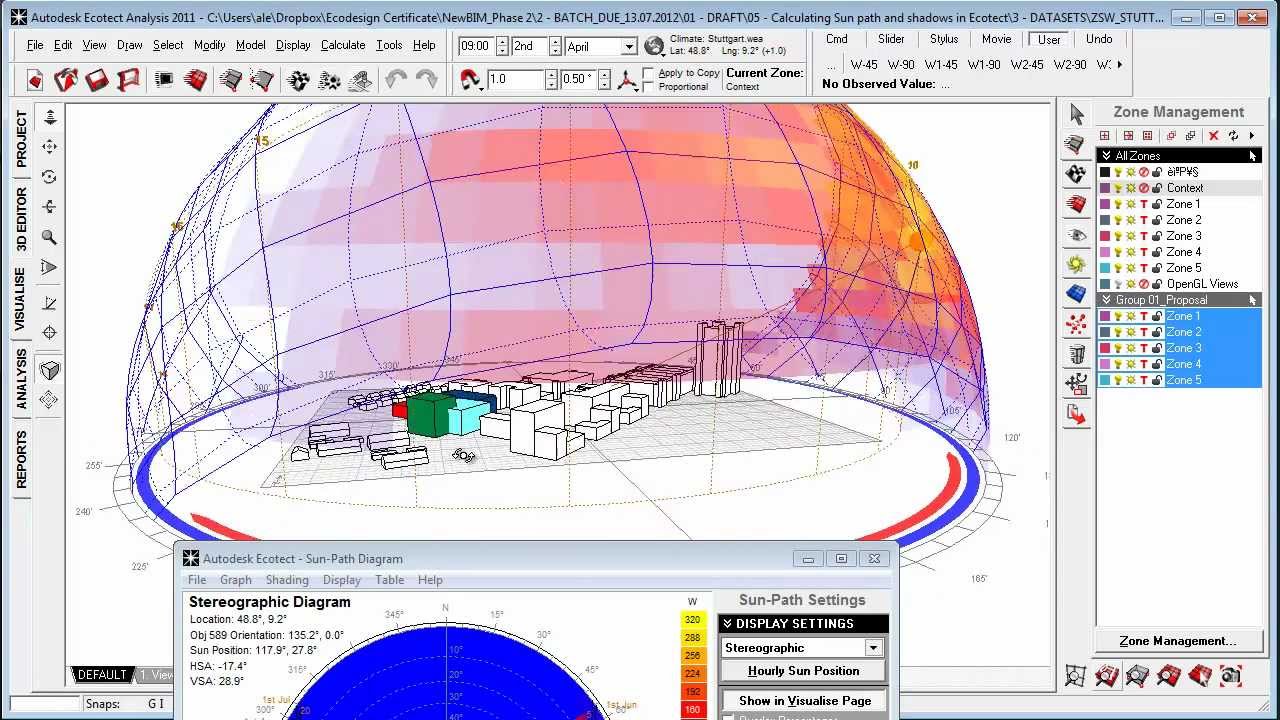Click the 09:00 time input field
Viewport: 1280px width, 720px height.
(476, 46)
